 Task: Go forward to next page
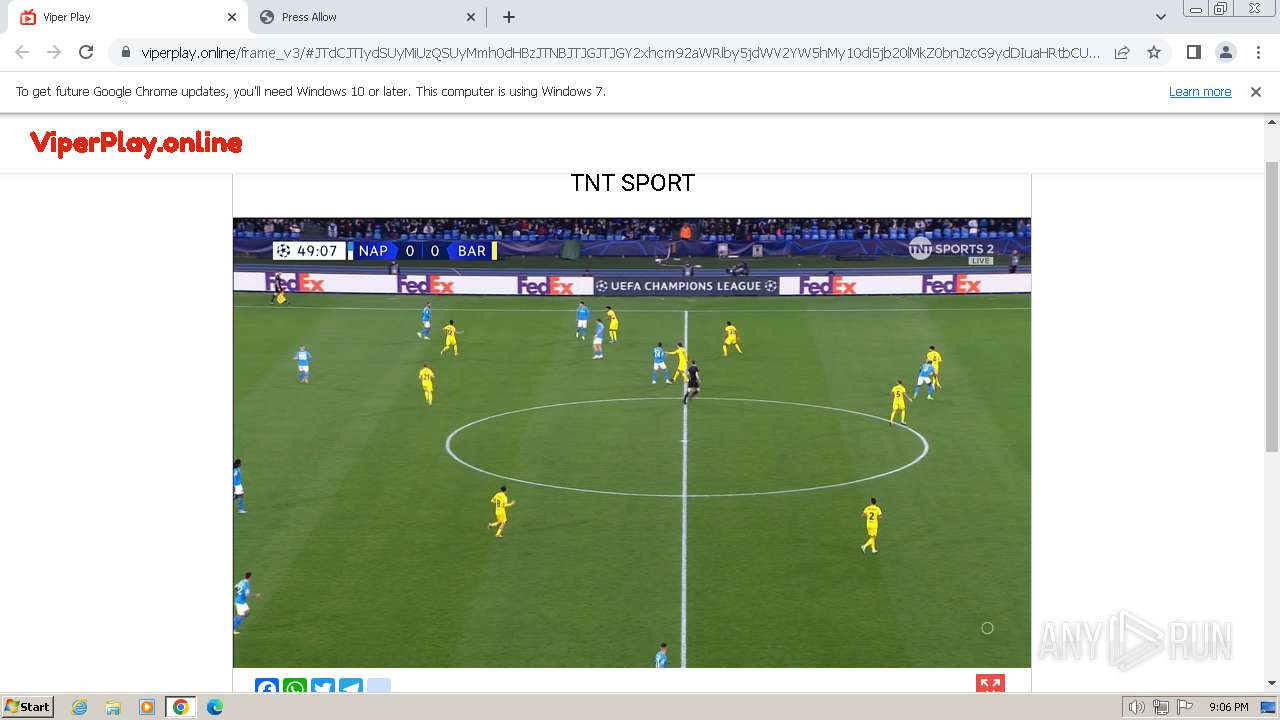tap(54, 53)
